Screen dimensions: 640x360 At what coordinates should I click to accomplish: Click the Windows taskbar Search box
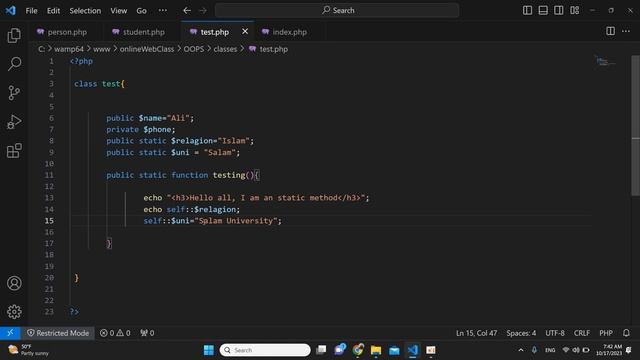(x=265, y=350)
